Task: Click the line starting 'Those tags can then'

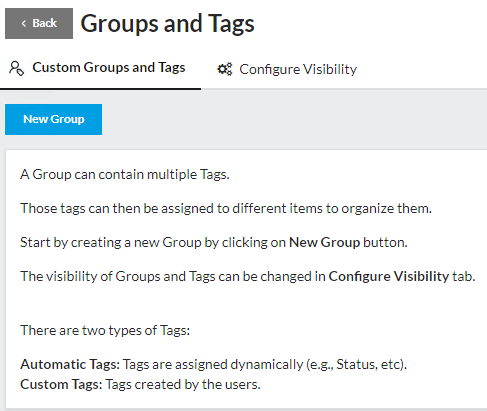Action: (226, 208)
